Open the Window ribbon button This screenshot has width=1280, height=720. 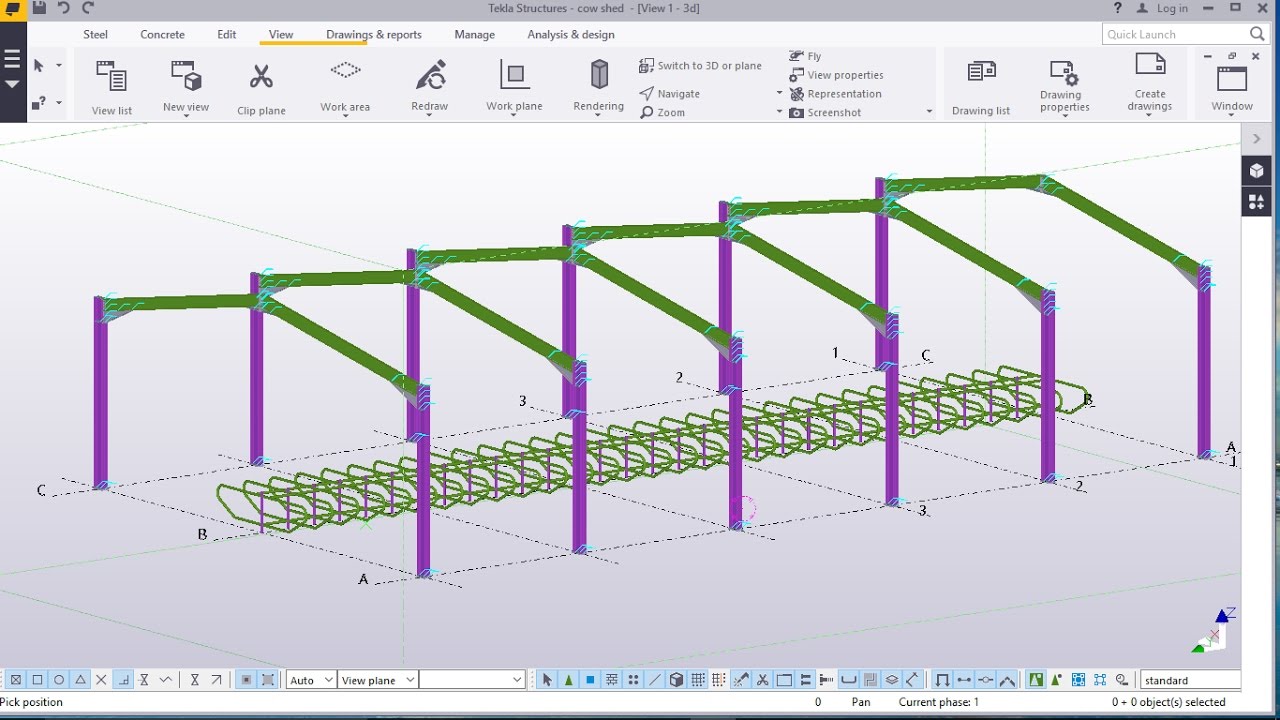1232,88
